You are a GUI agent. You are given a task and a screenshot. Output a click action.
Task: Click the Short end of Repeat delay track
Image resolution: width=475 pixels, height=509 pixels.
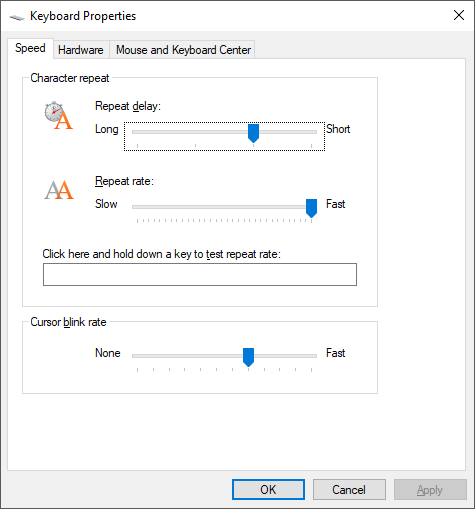[311, 132]
